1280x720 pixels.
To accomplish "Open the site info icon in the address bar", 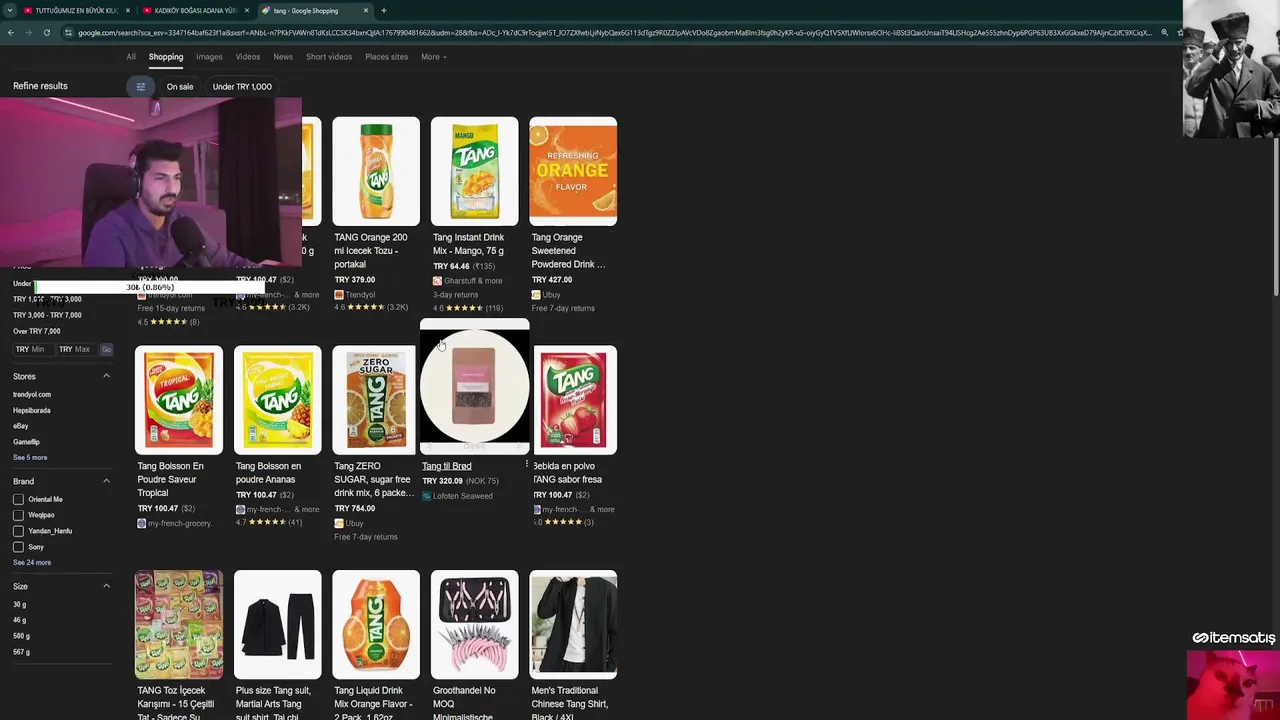I will pos(68,33).
